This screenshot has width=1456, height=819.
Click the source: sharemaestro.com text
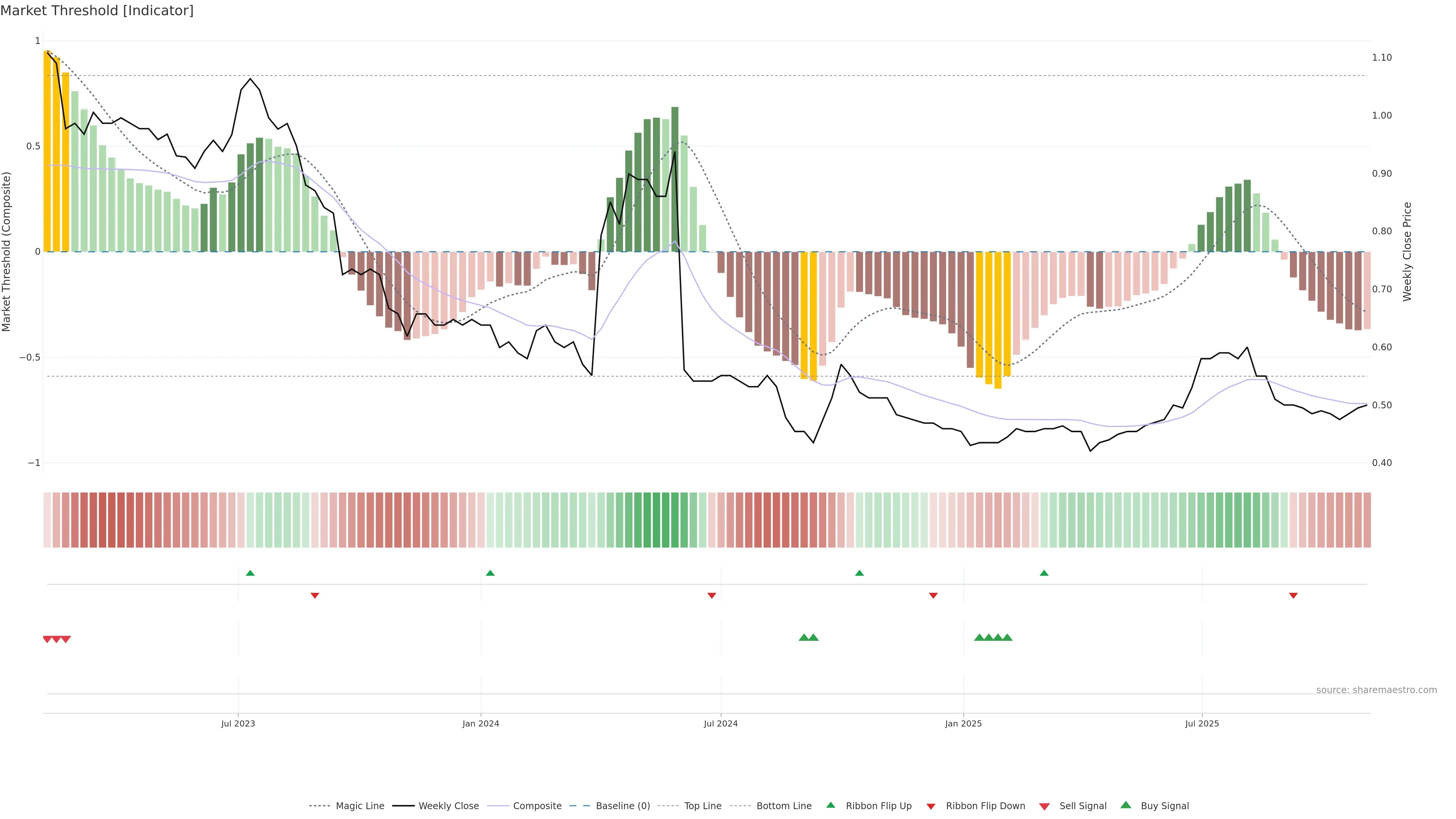pyautogui.click(x=1376, y=690)
